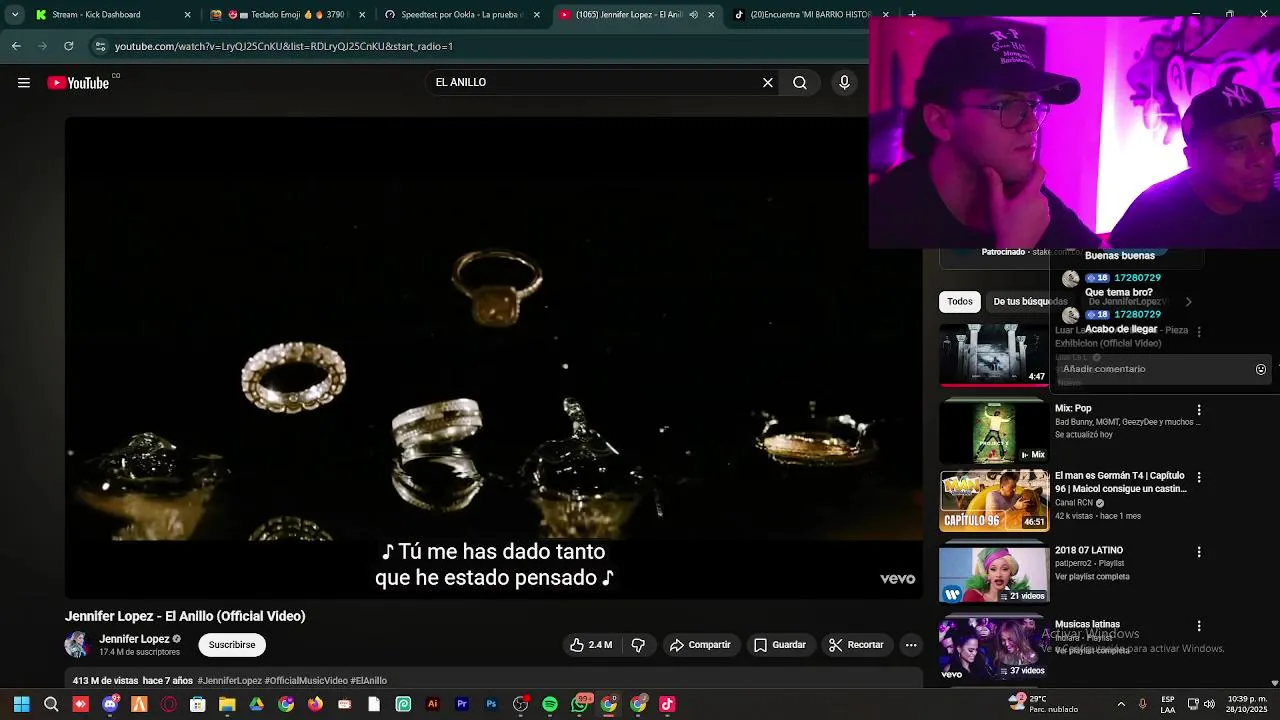Dislike the video with thumbs-down
The height and width of the screenshot is (720, 1280).
click(638, 645)
